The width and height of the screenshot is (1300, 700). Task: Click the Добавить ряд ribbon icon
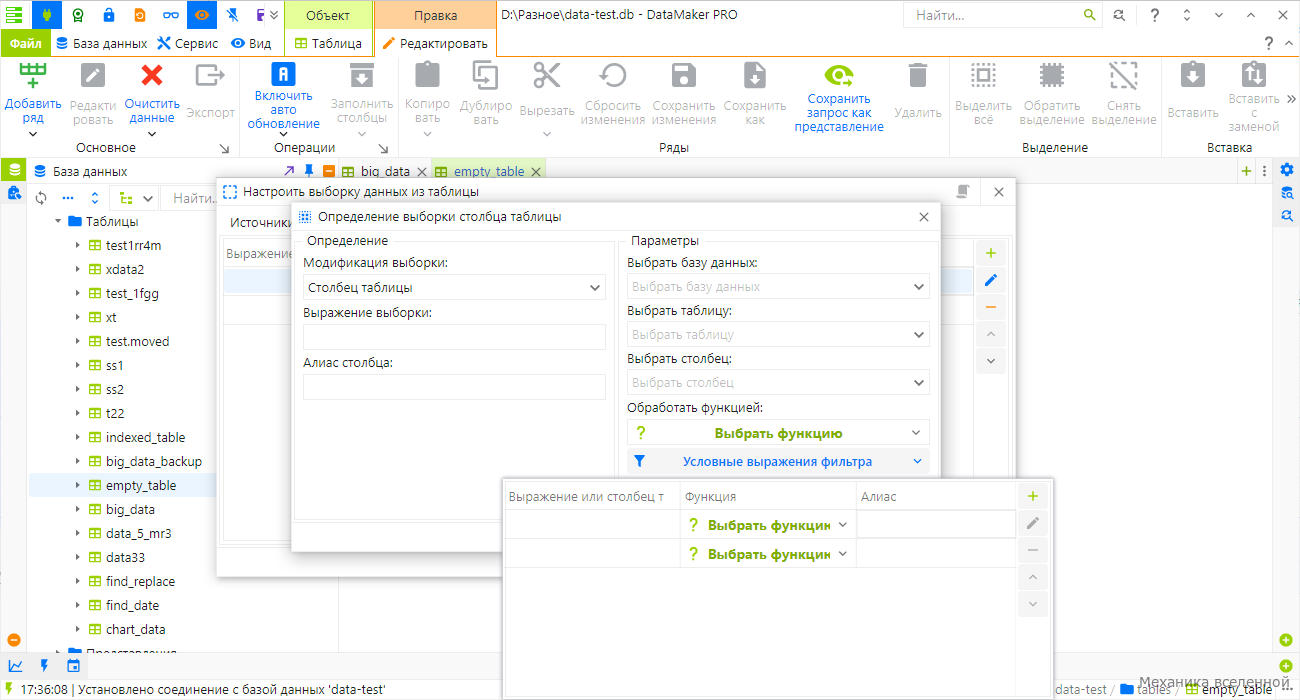[33, 75]
